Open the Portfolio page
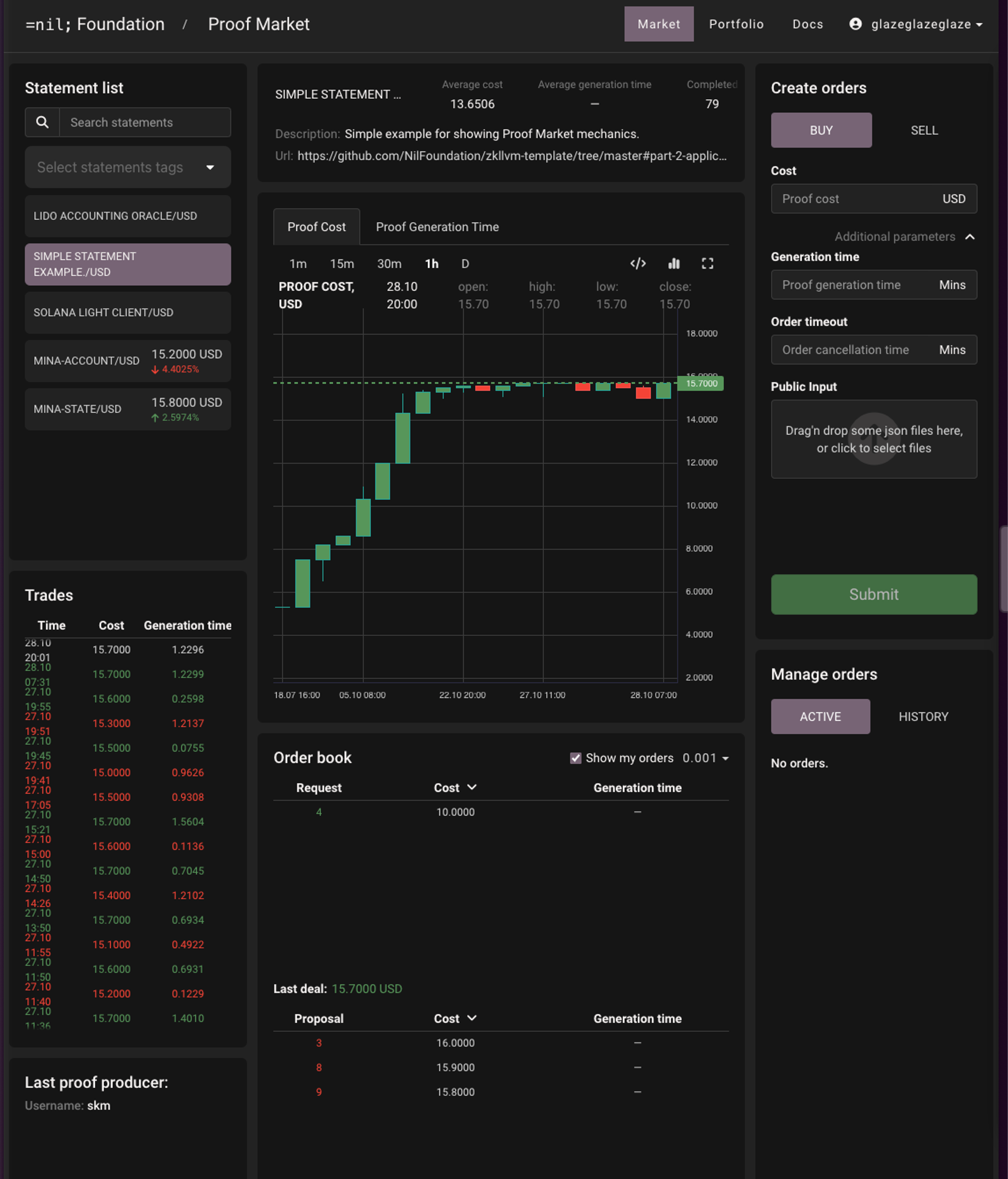 click(x=736, y=24)
